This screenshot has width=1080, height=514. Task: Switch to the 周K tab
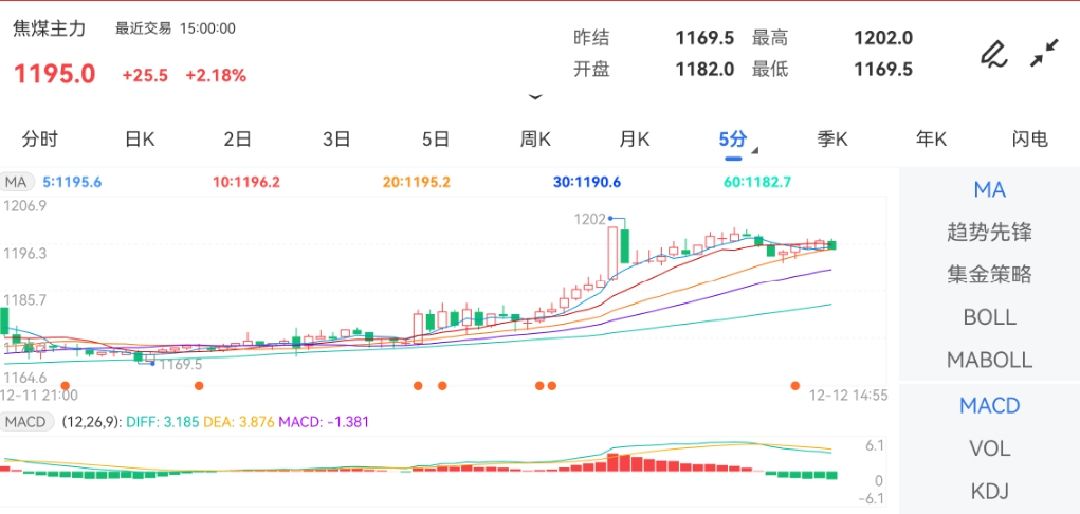tap(535, 139)
